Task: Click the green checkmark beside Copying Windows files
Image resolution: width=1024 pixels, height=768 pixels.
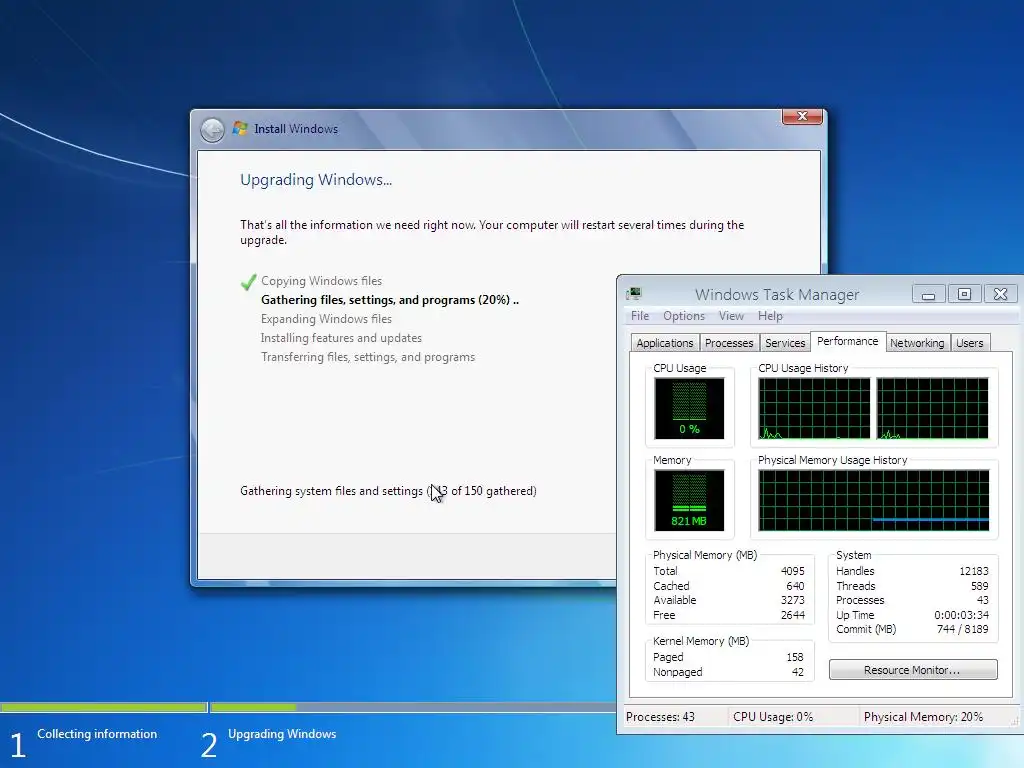Action: [248, 281]
